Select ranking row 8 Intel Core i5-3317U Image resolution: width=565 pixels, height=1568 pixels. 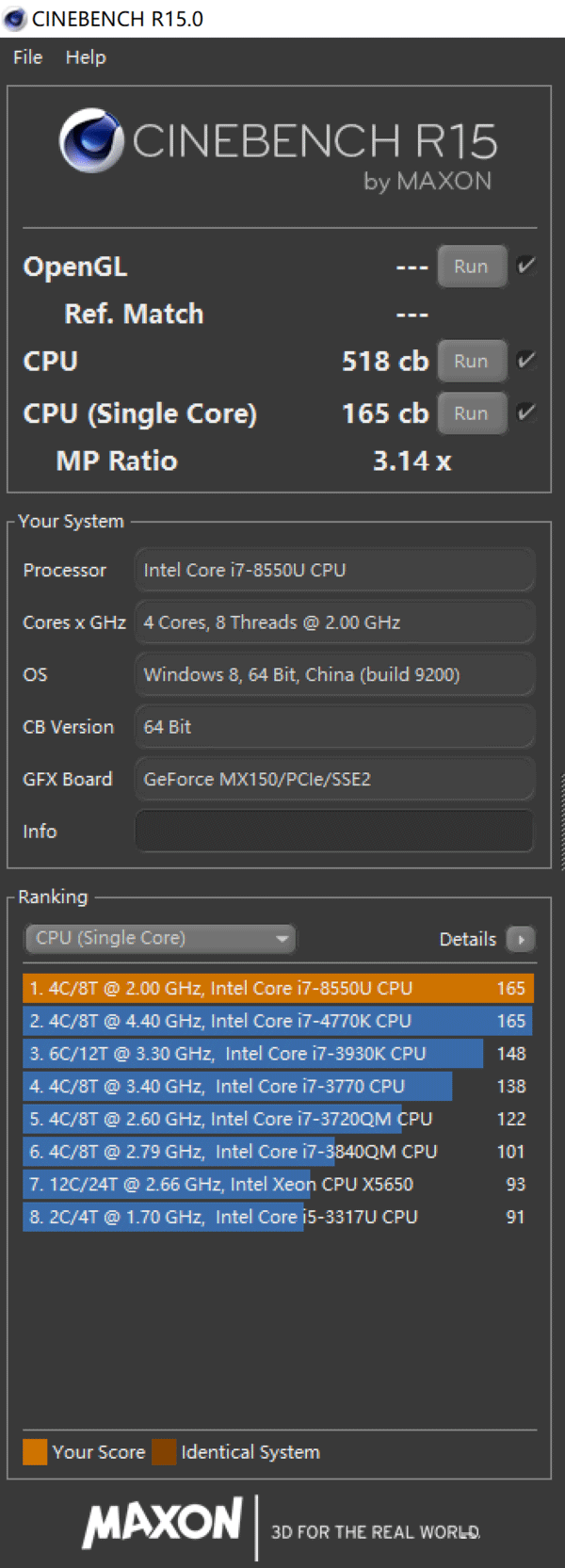278,1217
